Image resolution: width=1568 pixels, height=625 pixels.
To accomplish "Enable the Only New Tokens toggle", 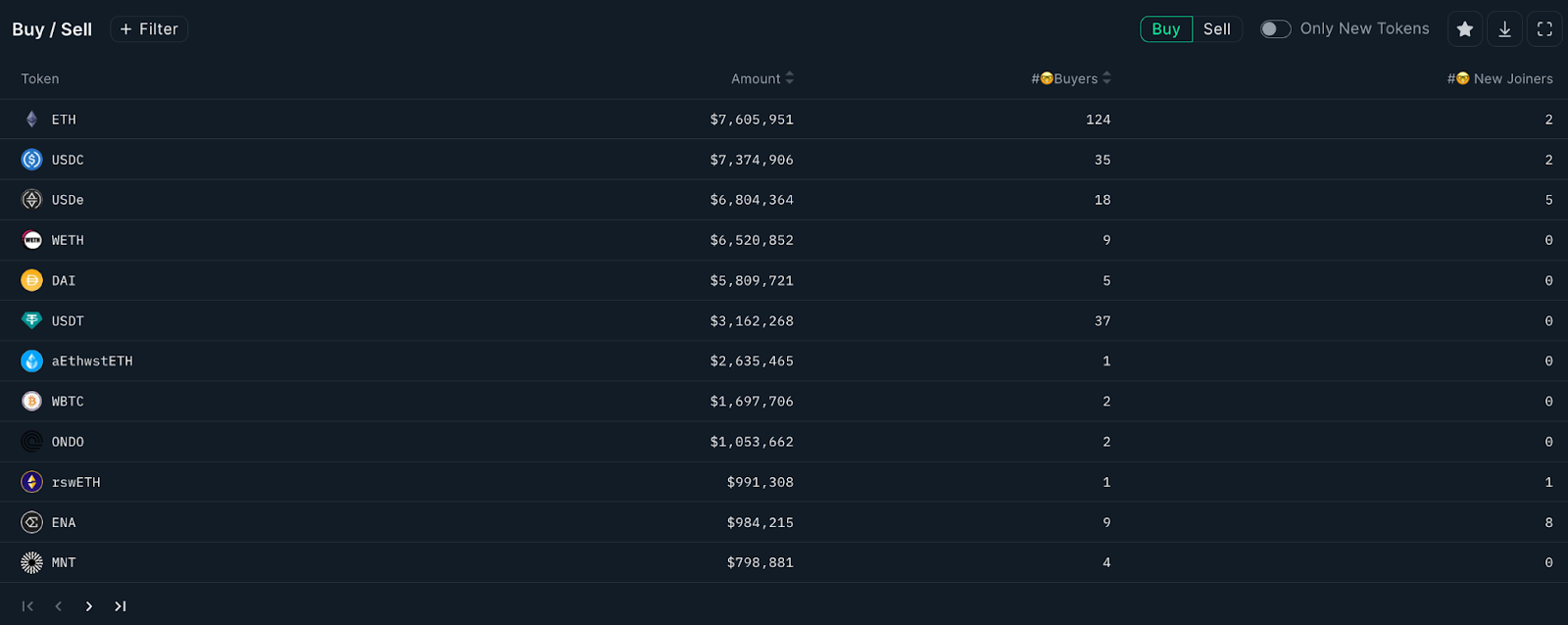I will [1276, 28].
